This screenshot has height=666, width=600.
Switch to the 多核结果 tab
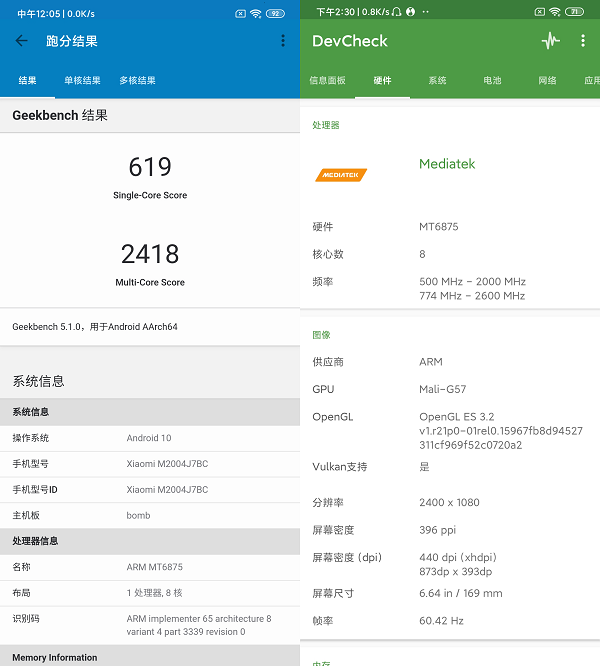[137, 80]
